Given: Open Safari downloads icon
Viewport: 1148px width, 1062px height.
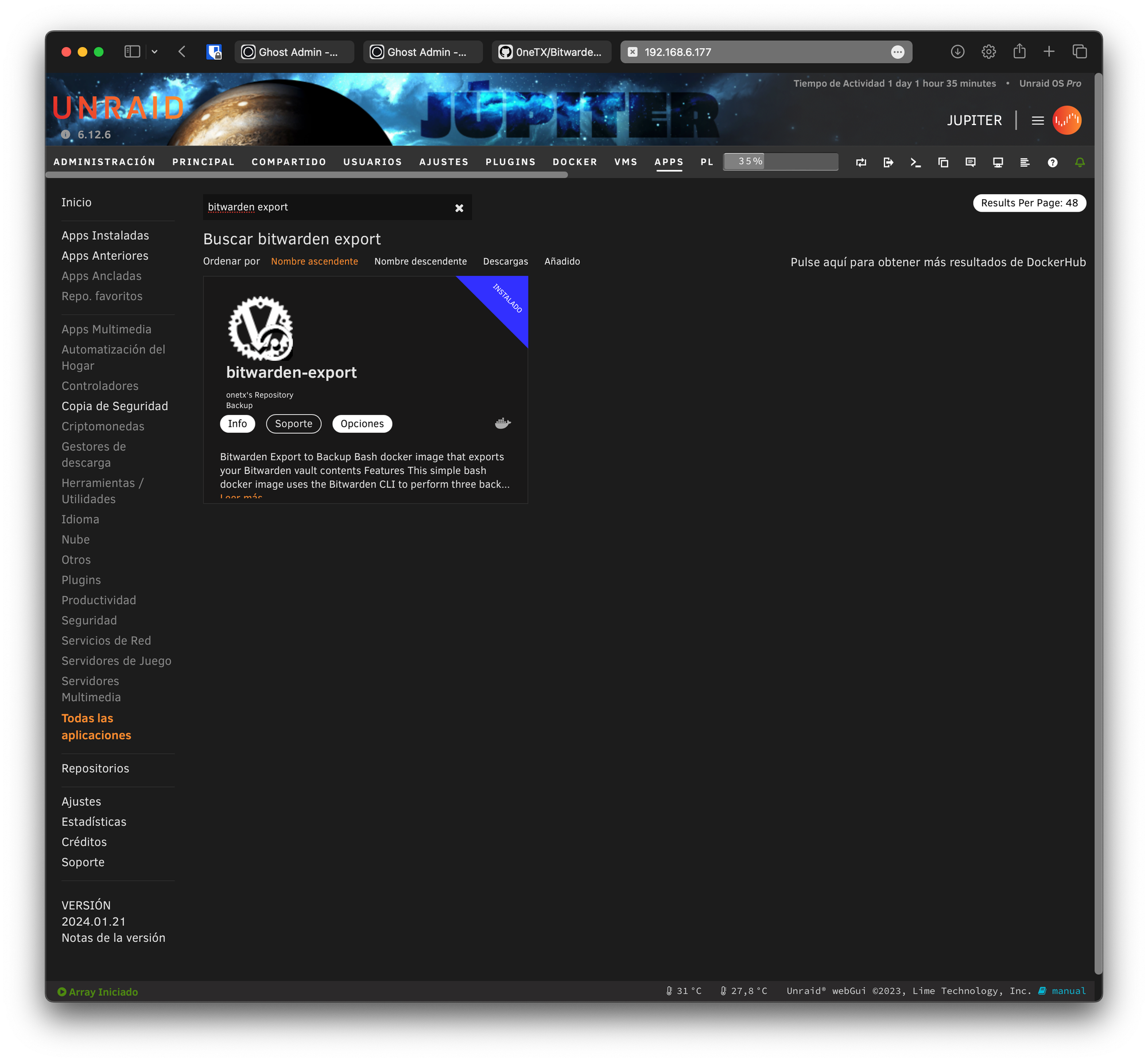Looking at the screenshot, I should tap(957, 52).
